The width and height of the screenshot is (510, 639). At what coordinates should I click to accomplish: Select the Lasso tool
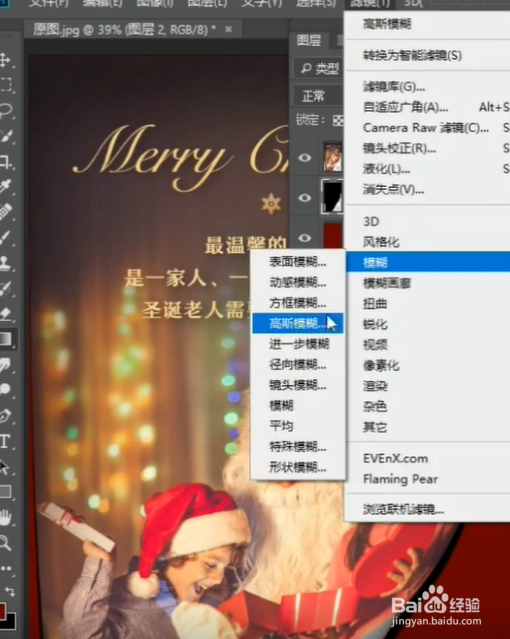[x=6, y=110]
